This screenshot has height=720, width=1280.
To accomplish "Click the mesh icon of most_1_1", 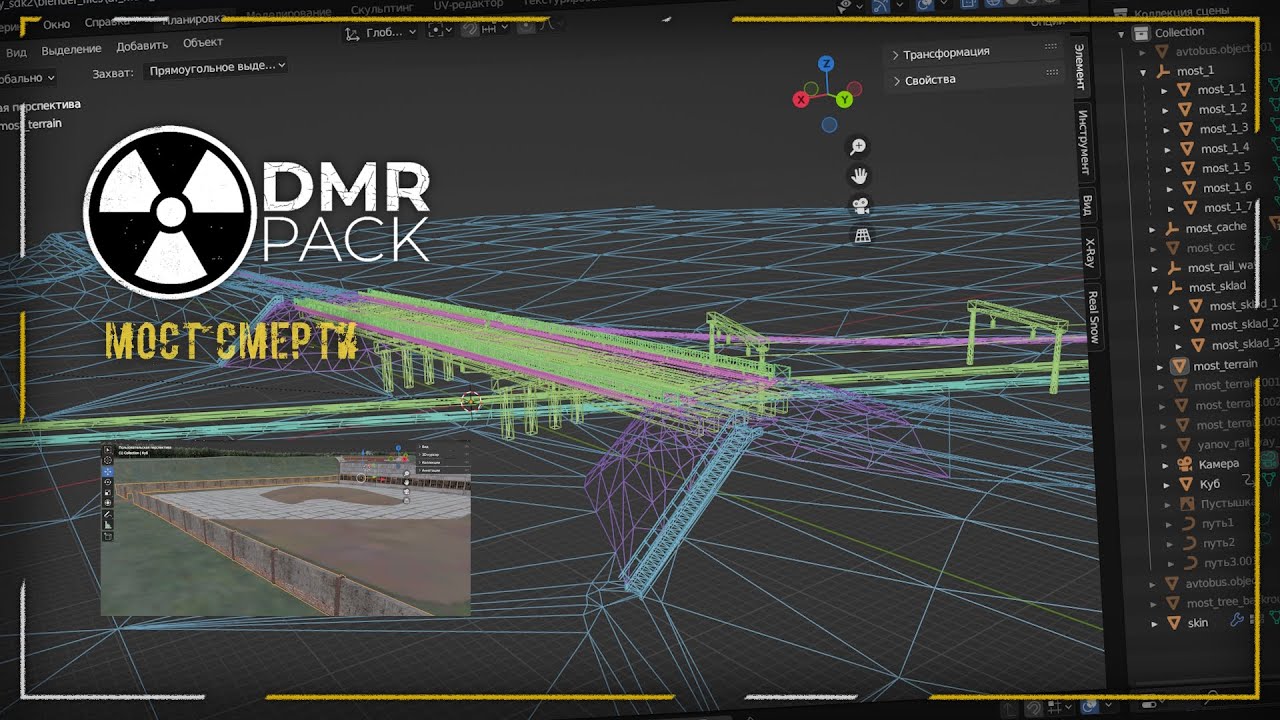I will point(1184,89).
